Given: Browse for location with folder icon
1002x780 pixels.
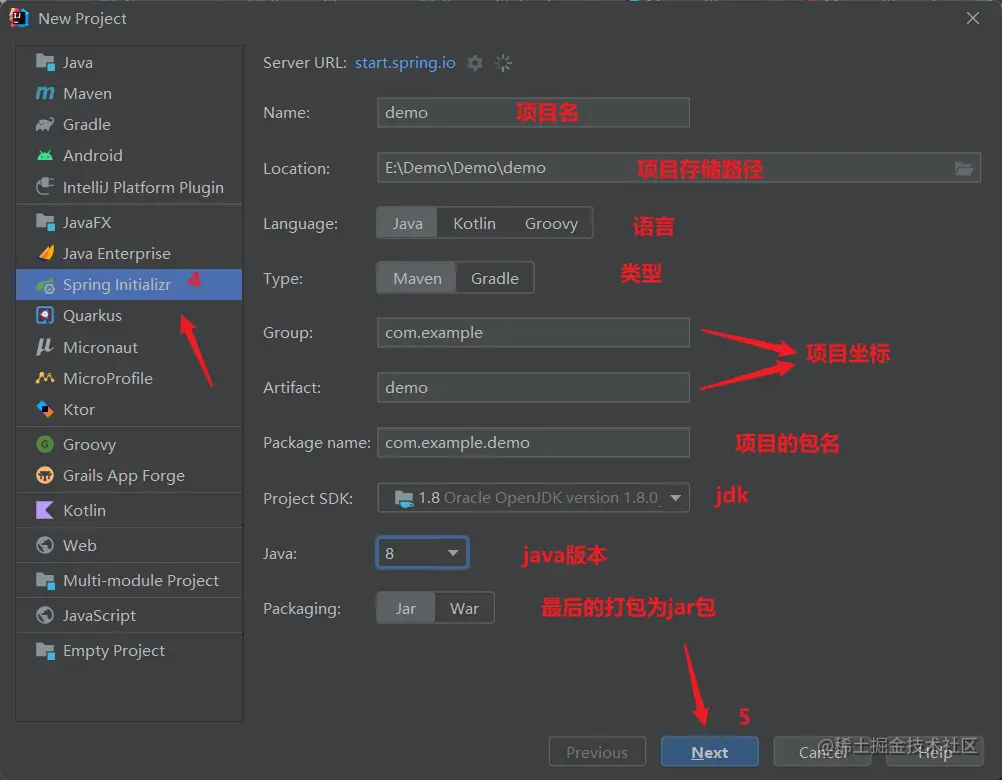Looking at the screenshot, I should 964,168.
